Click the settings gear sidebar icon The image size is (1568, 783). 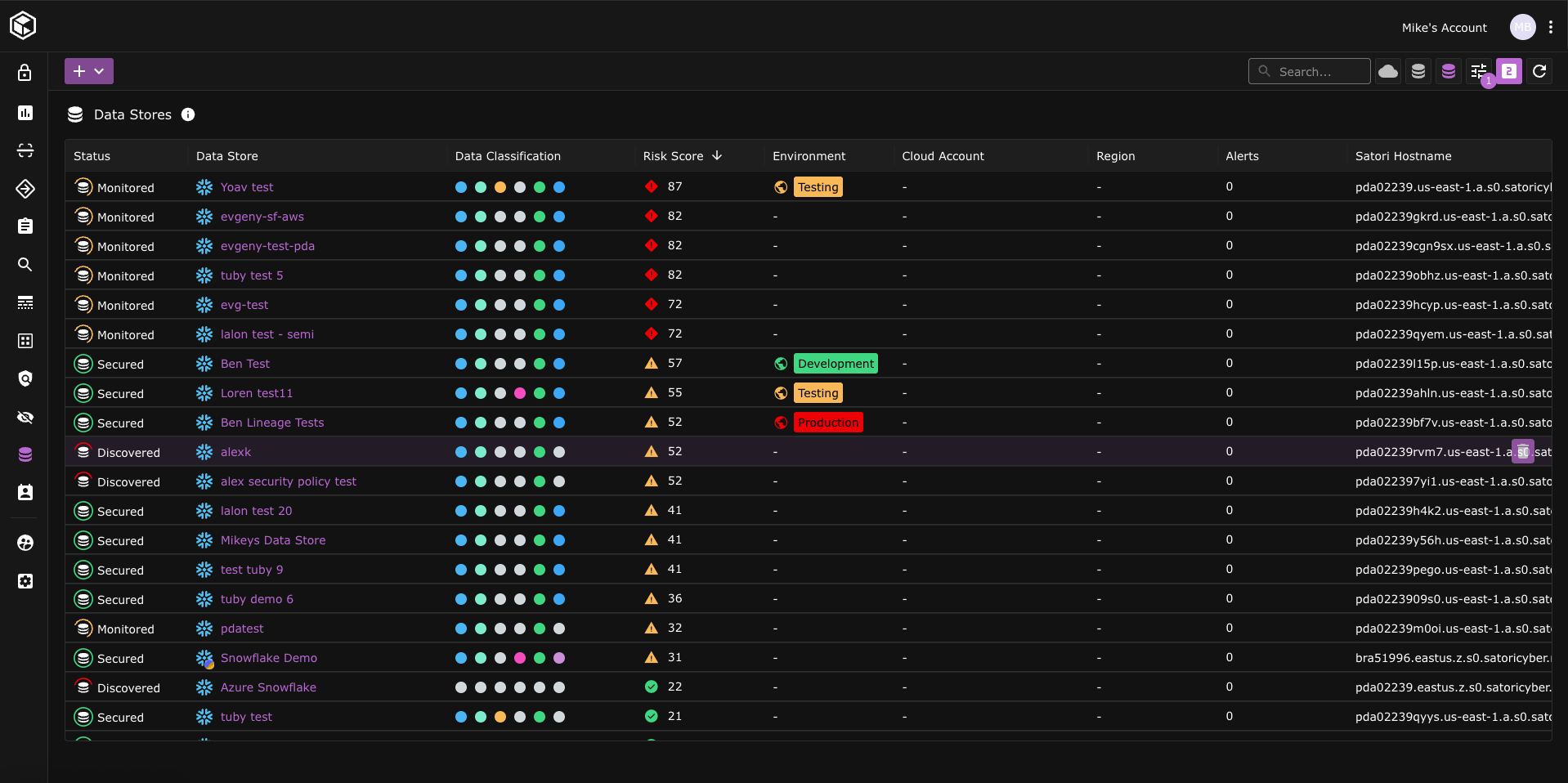point(25,581)
